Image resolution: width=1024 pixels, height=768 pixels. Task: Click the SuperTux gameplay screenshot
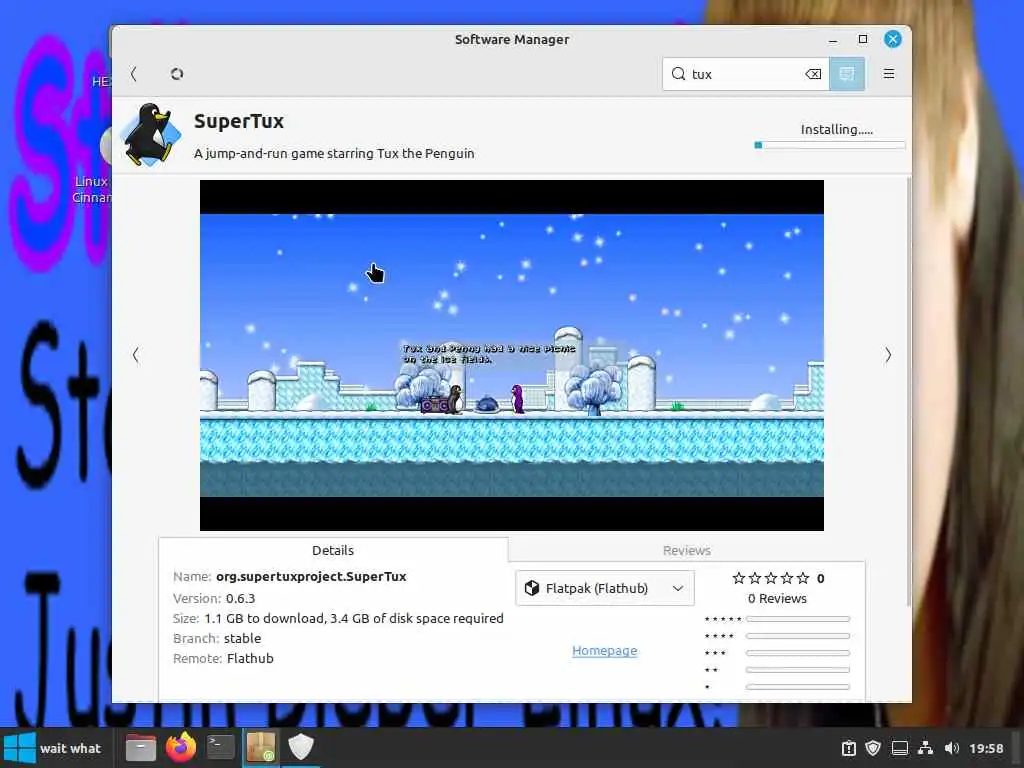tap(511, 355)
